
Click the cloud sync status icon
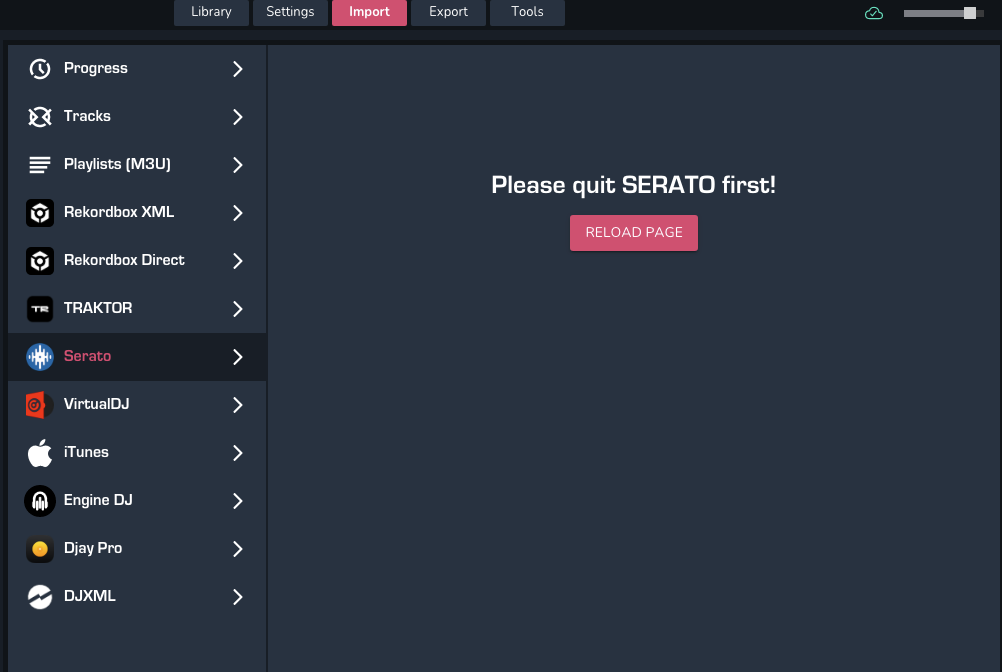point(874,13)
